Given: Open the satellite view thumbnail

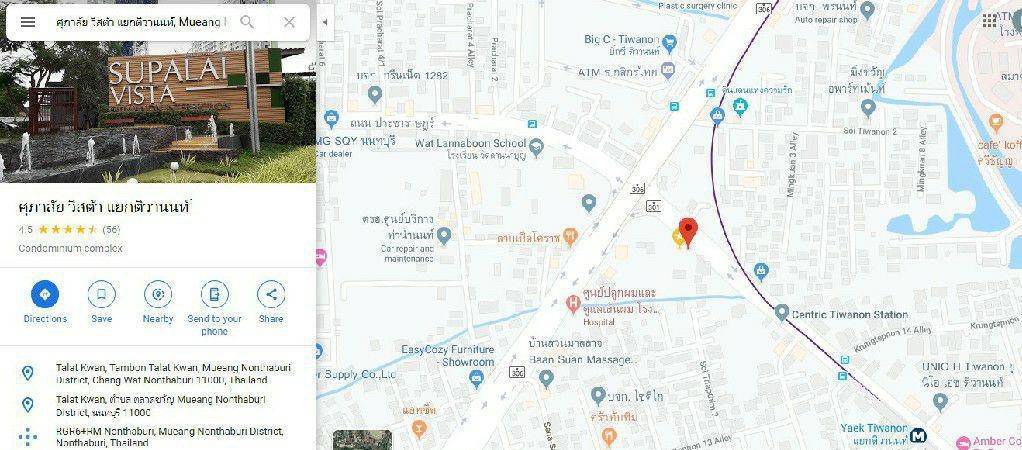Looking at the screenshot, I should (362, 440).
